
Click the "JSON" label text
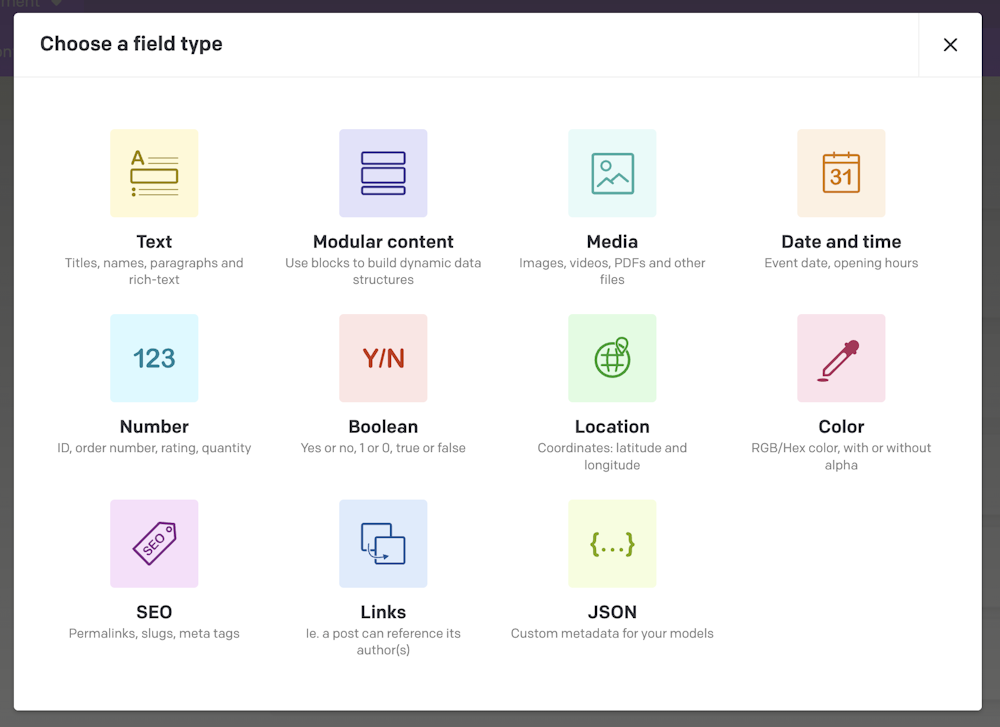click(x=612, y=612)
